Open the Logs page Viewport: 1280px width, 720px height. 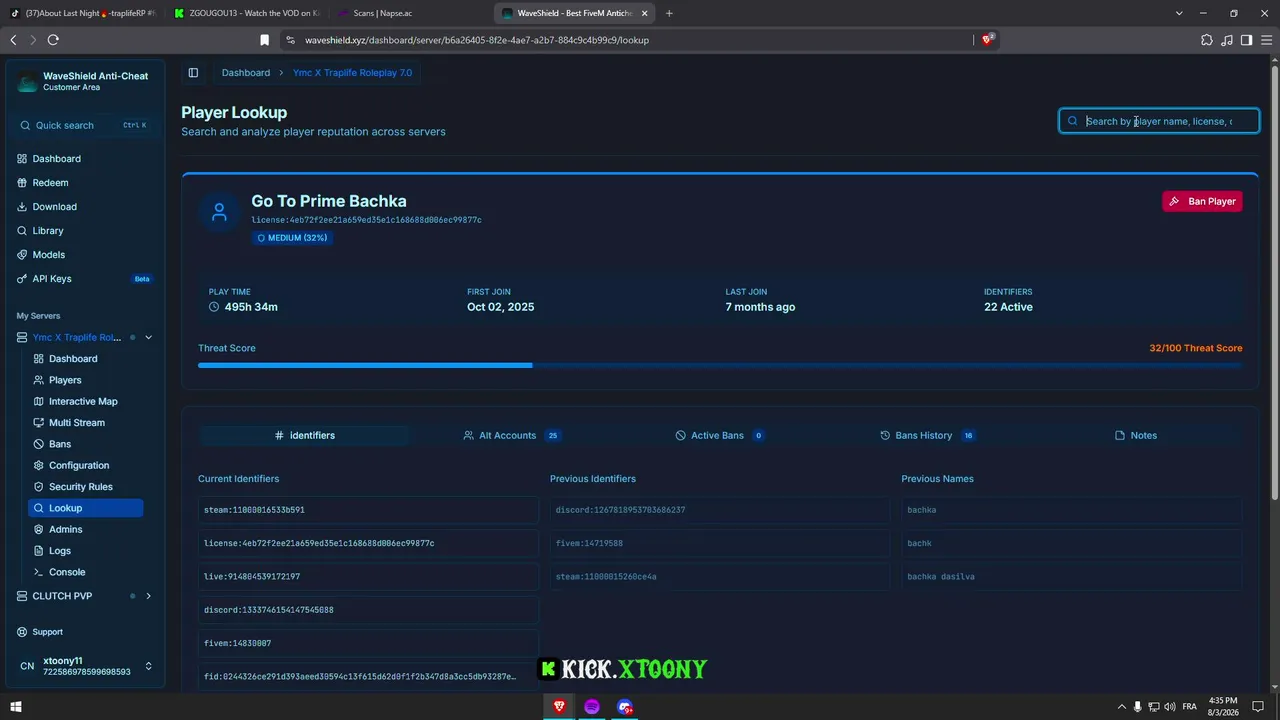[x=60, y=551]
